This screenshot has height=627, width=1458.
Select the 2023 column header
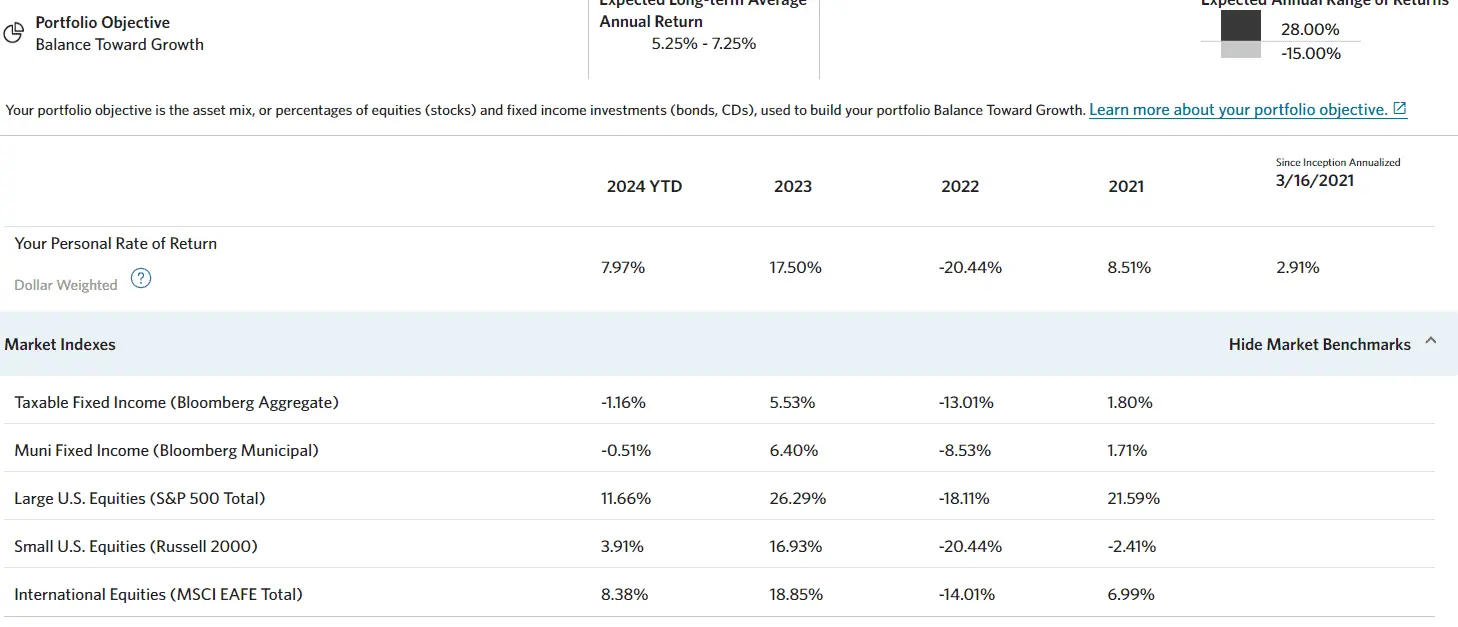coord(793,186)
